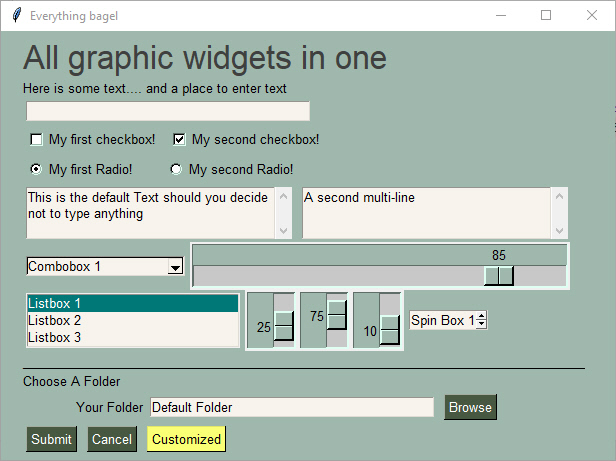Viewport: 616px width, 461px height.
Task: Maximize the Everything bagel window
Action: [x=546, y=15]
